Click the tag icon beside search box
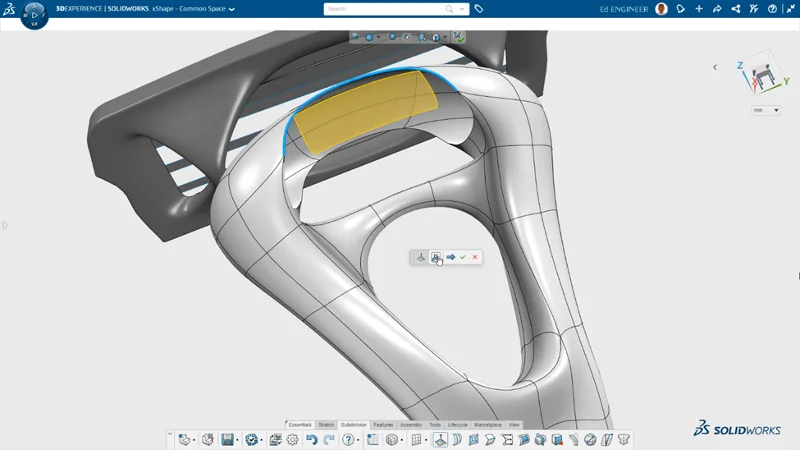 tap(479, 9)
